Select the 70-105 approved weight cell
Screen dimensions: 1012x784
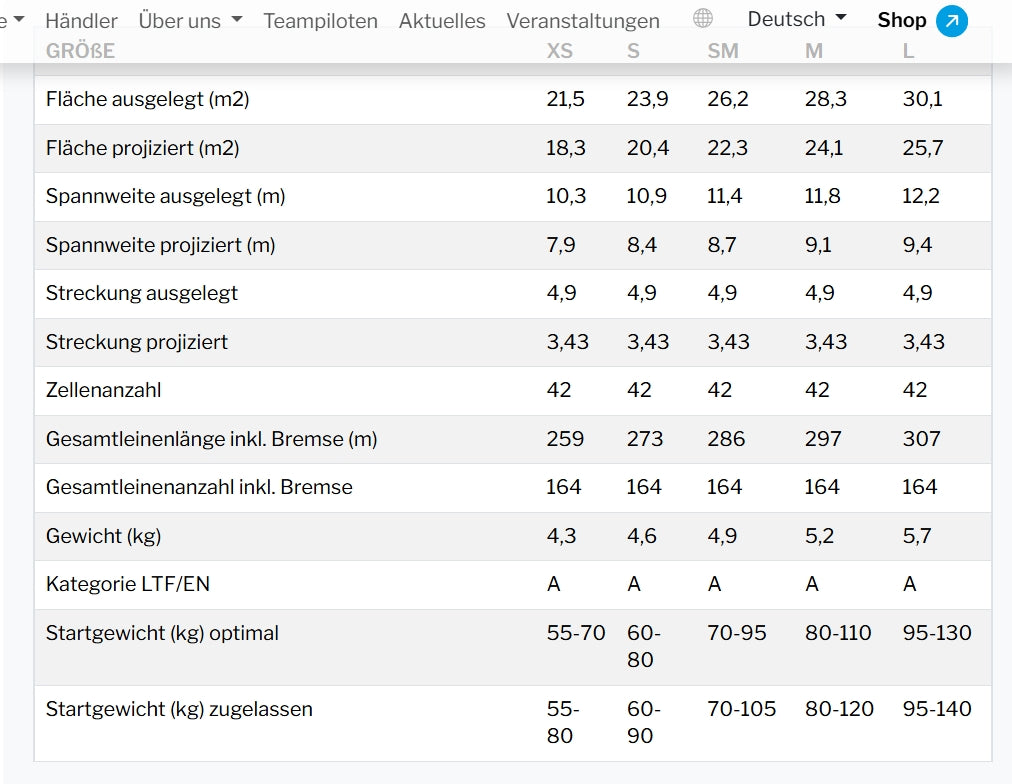741,709
